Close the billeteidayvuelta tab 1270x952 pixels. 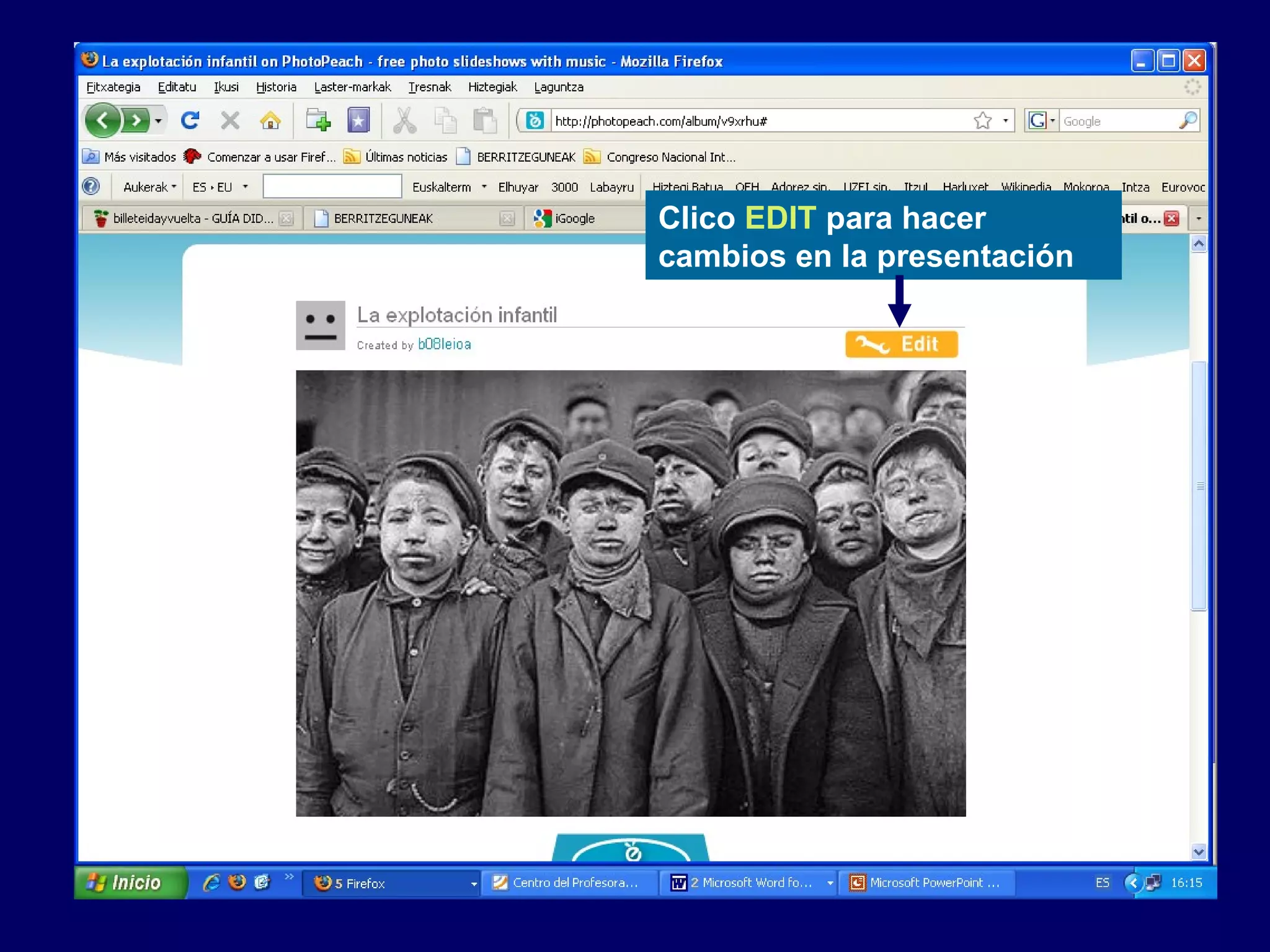(286, 218)
